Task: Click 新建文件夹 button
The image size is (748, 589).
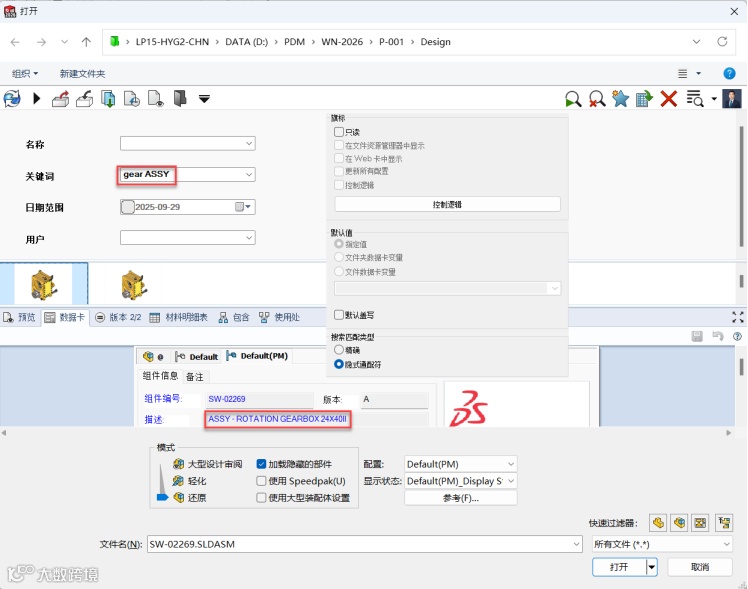Action: click(x=82, y=73)
